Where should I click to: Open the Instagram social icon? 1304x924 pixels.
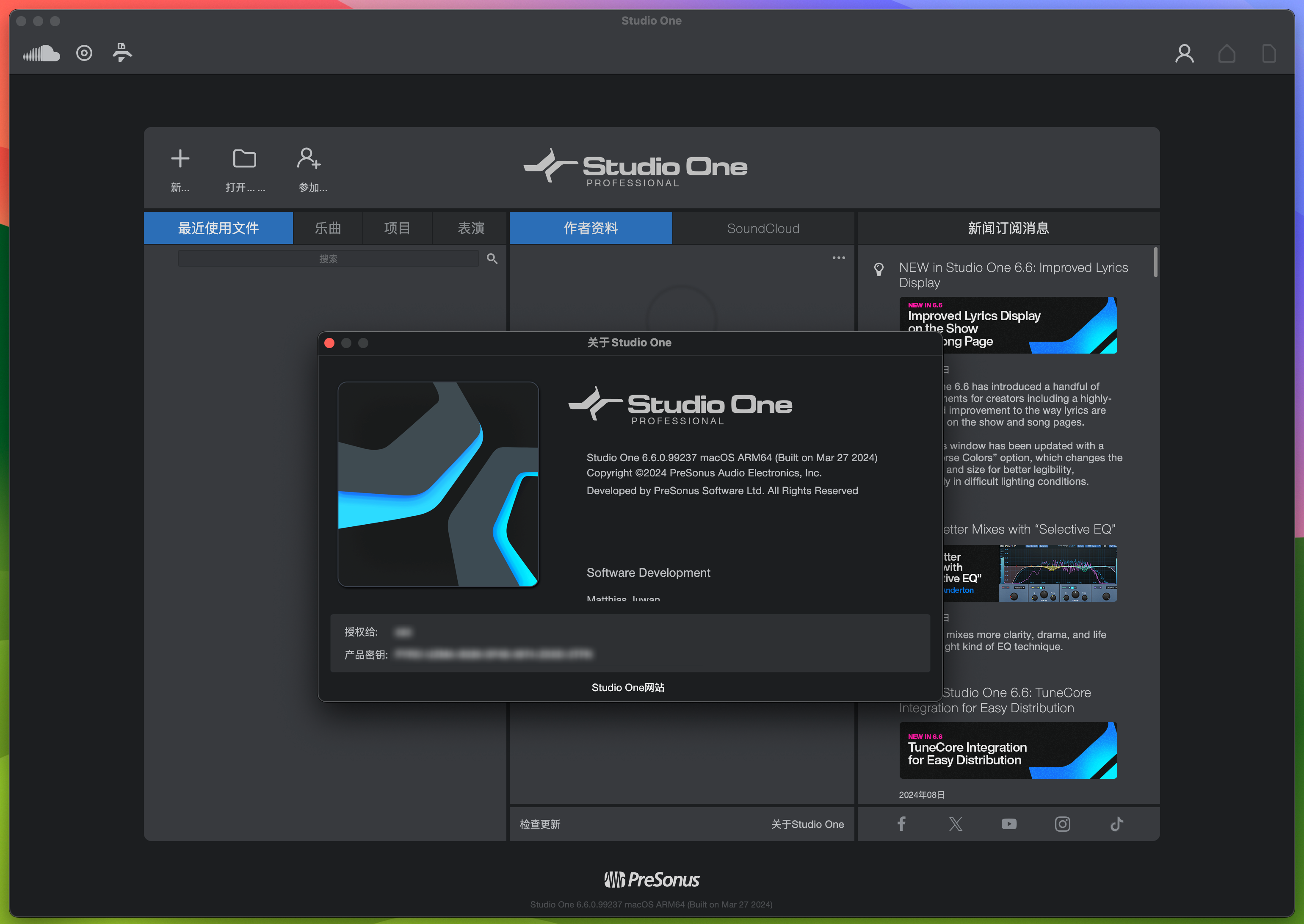(x=1062, y=824)
